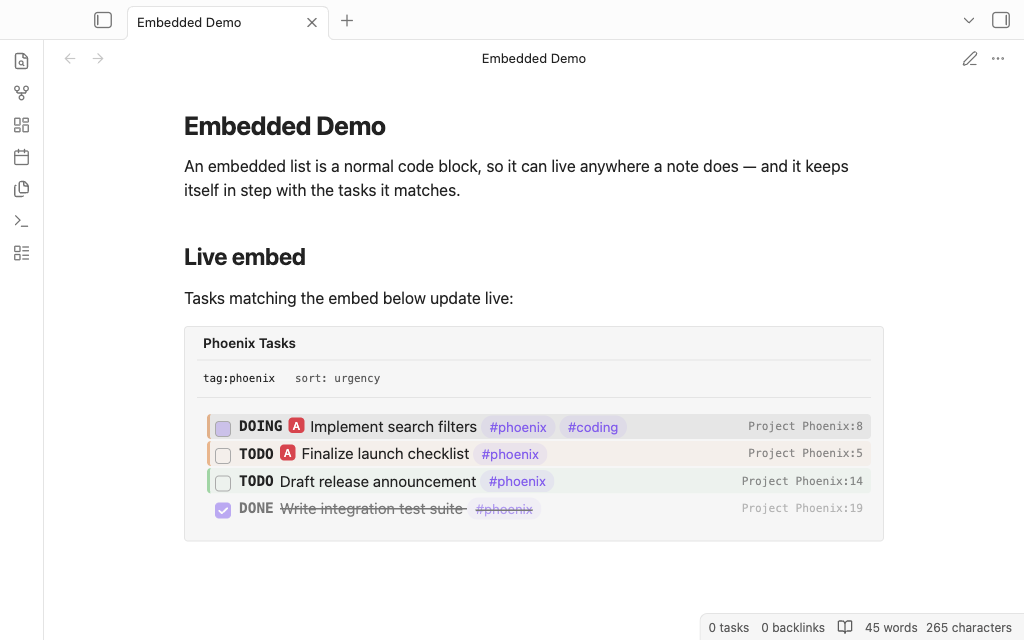Open source link Project Phoenix:14
This screenshot has width=1024, height=640.
click(x=802, y=481)
